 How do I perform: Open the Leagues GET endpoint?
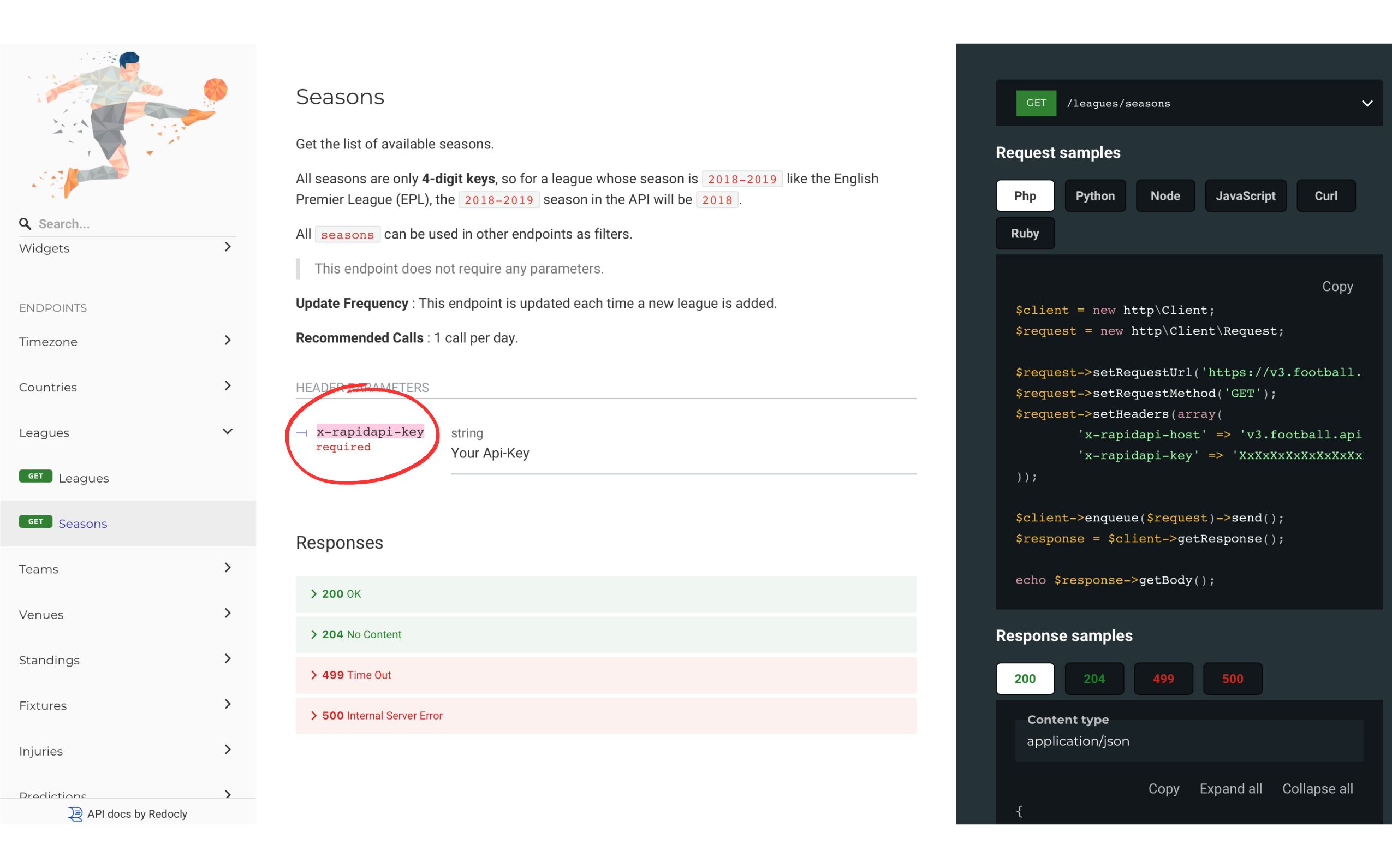coord(127,478)
